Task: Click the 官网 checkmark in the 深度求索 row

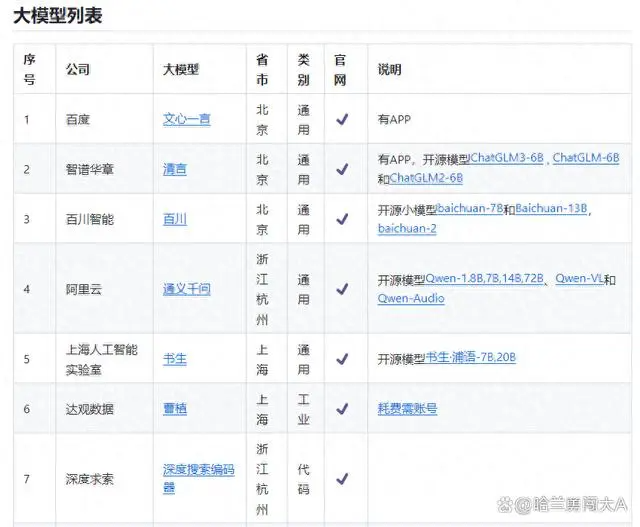Action: pyautogui.click(x=342, y=478)
